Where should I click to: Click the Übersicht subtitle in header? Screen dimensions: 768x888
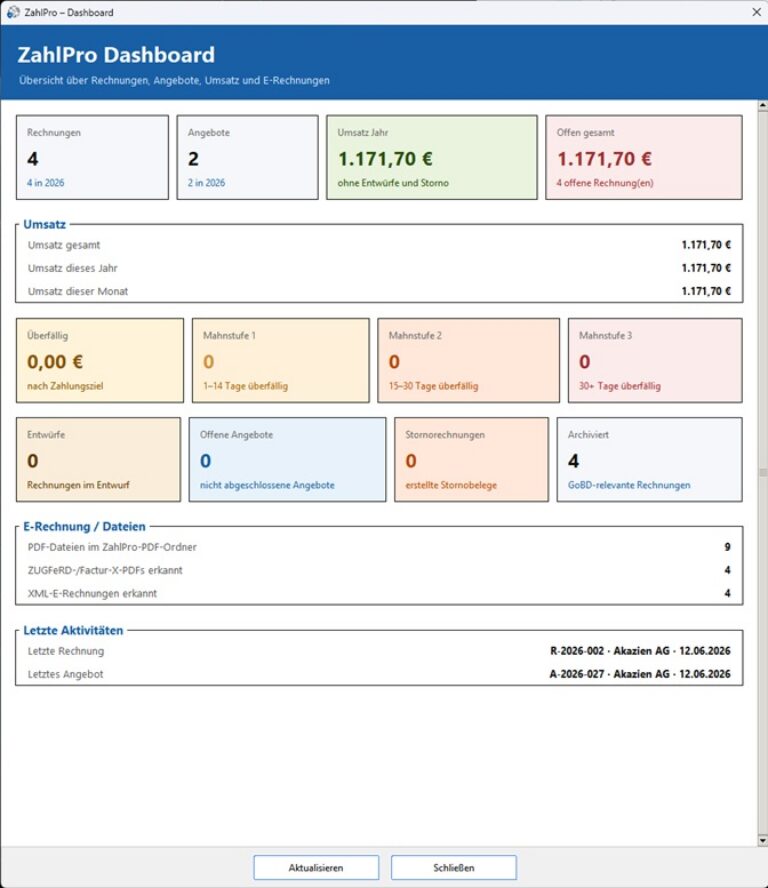174,80
